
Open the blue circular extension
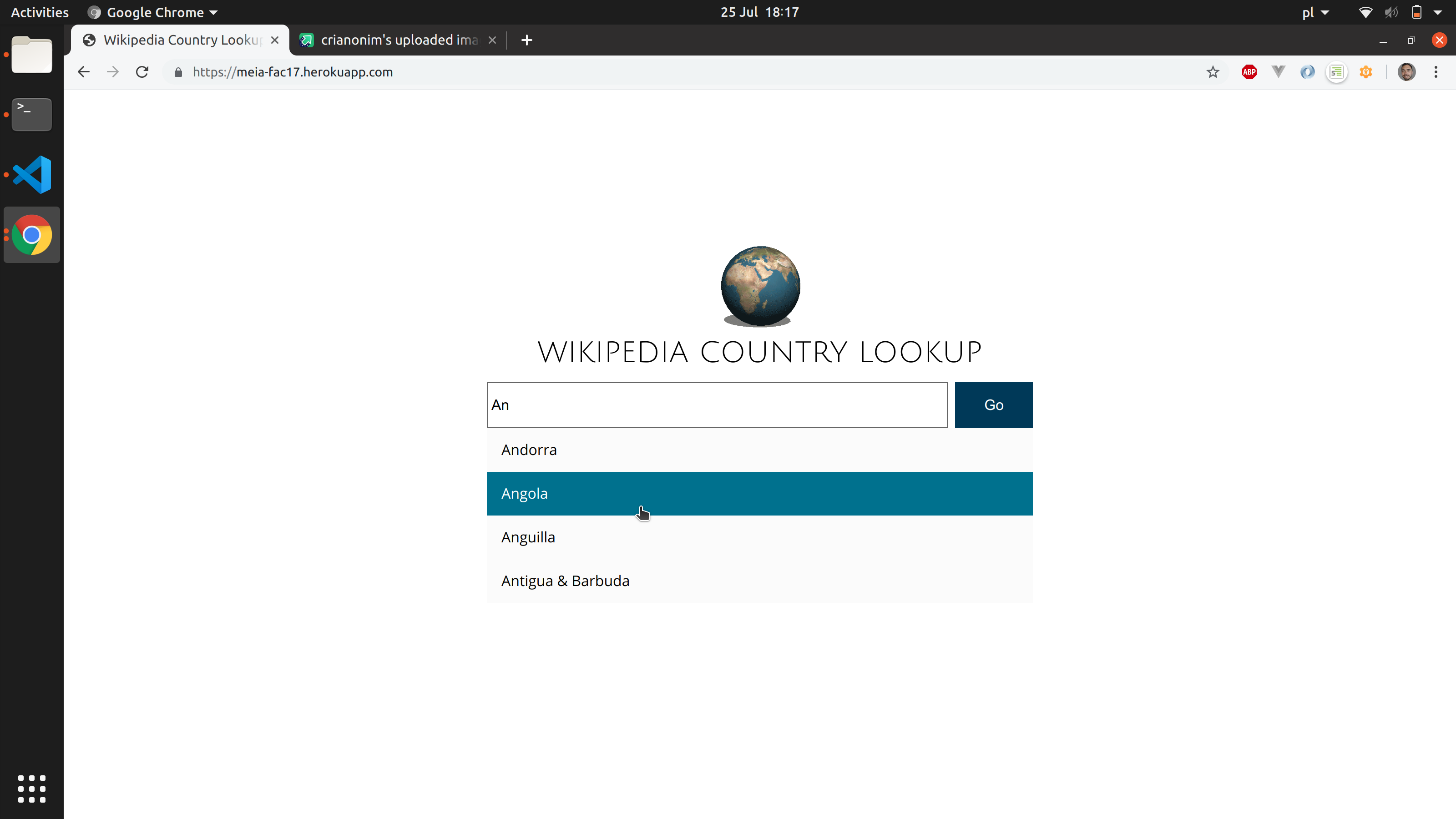point(1307,72)
